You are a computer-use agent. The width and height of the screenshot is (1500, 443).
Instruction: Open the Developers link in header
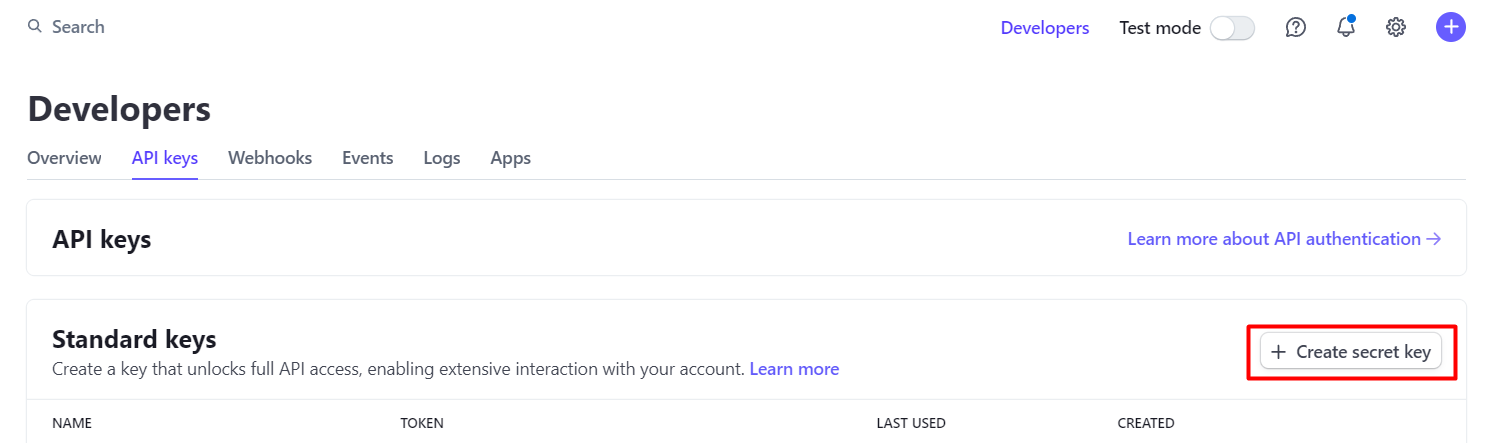(x=1045, y=28)
